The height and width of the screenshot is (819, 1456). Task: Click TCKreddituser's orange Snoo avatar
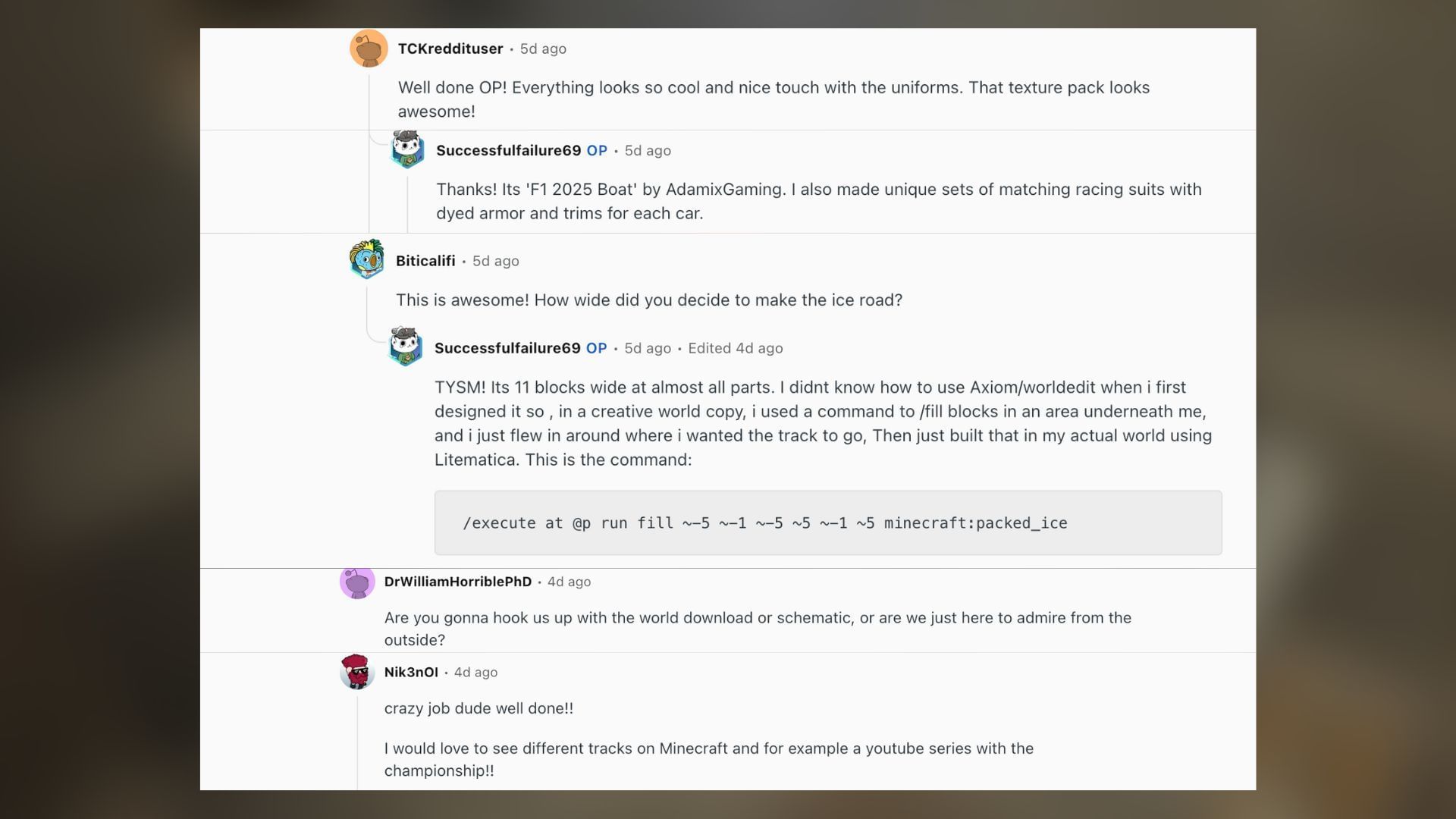coord(368,48)
